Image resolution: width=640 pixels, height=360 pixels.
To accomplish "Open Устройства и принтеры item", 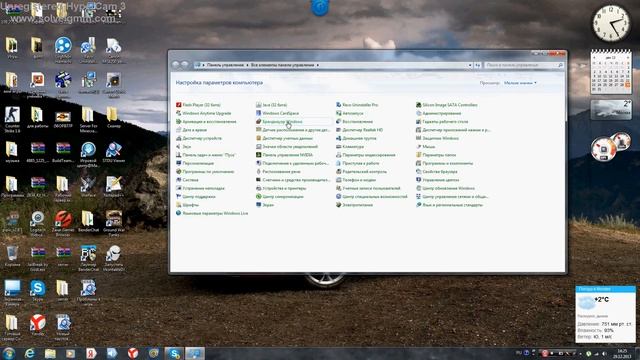I will (x=281, y=188).
